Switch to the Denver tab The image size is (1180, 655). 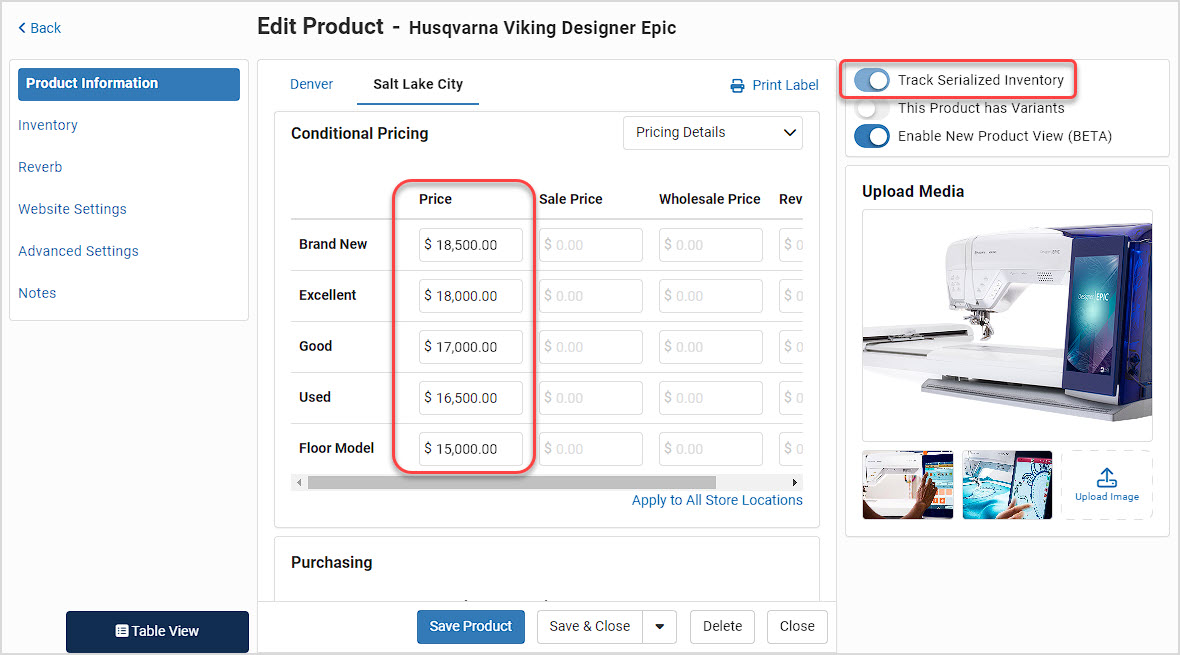tap(312, 84)
